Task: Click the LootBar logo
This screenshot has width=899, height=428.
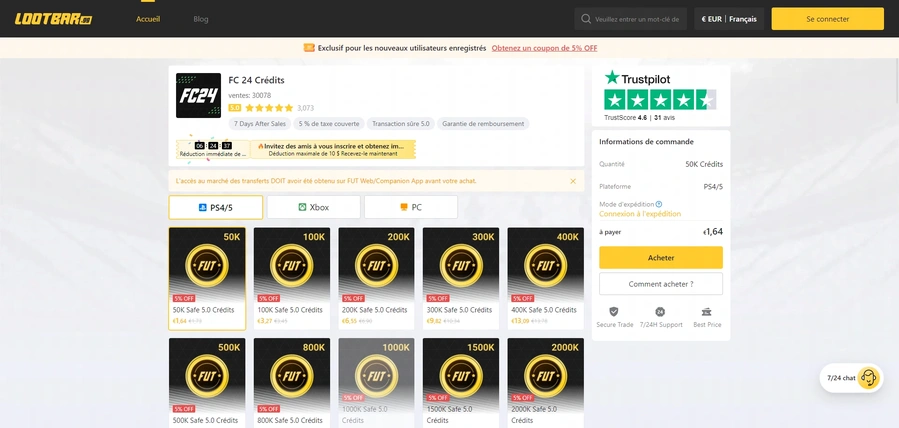Action: pos(53,19)
